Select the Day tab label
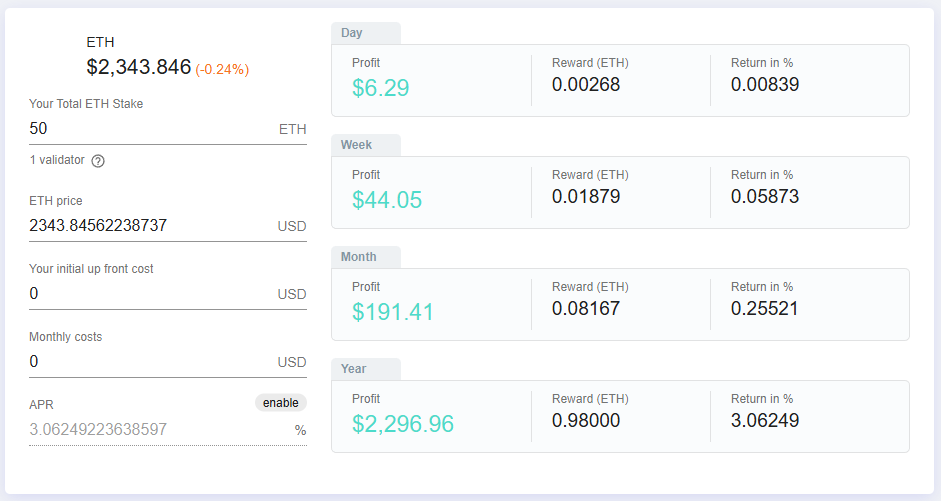 pos(352,33)
